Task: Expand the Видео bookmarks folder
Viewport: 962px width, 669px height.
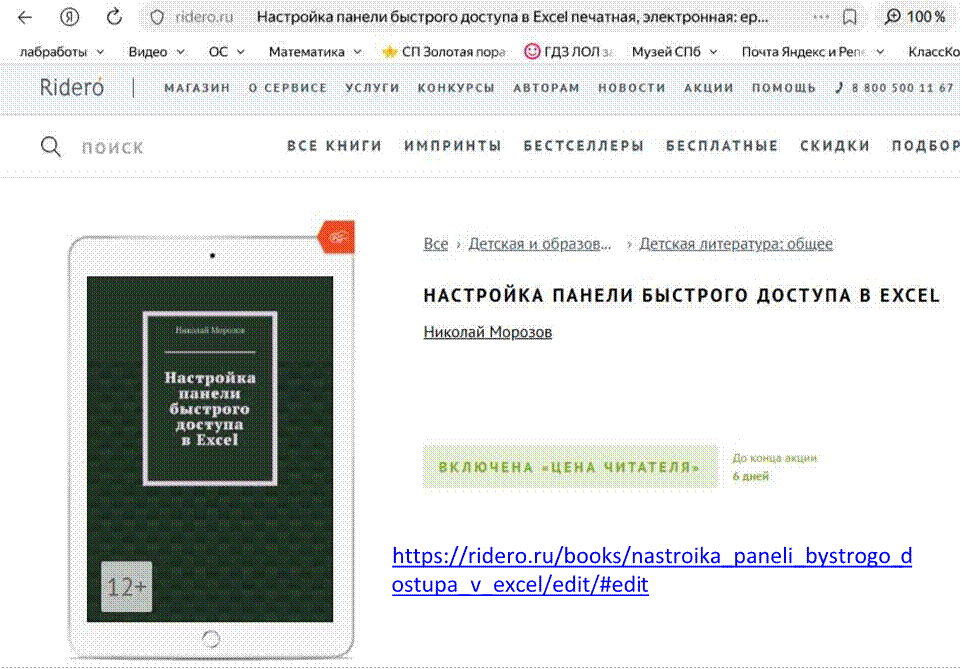Action: [x=156, y=51]
